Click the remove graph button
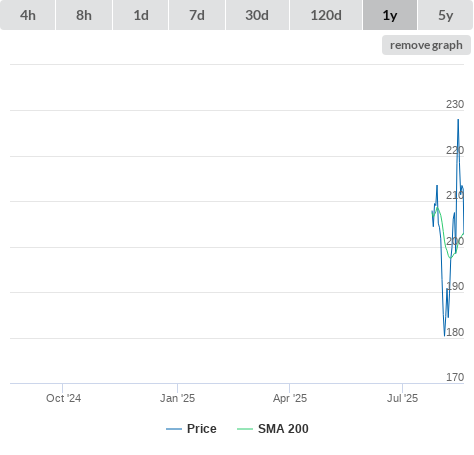 tap(426, 45)
